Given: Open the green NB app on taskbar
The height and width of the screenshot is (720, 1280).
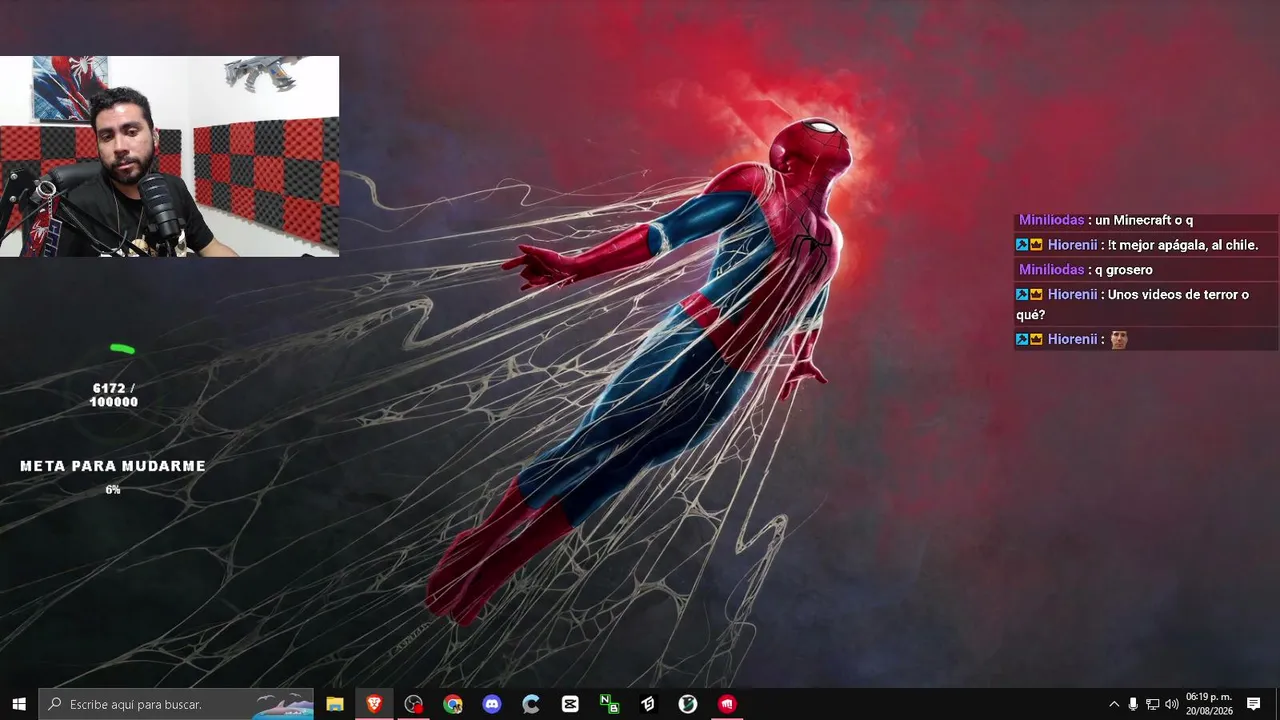Looking at the screenshot, I should tap(609, 704).
